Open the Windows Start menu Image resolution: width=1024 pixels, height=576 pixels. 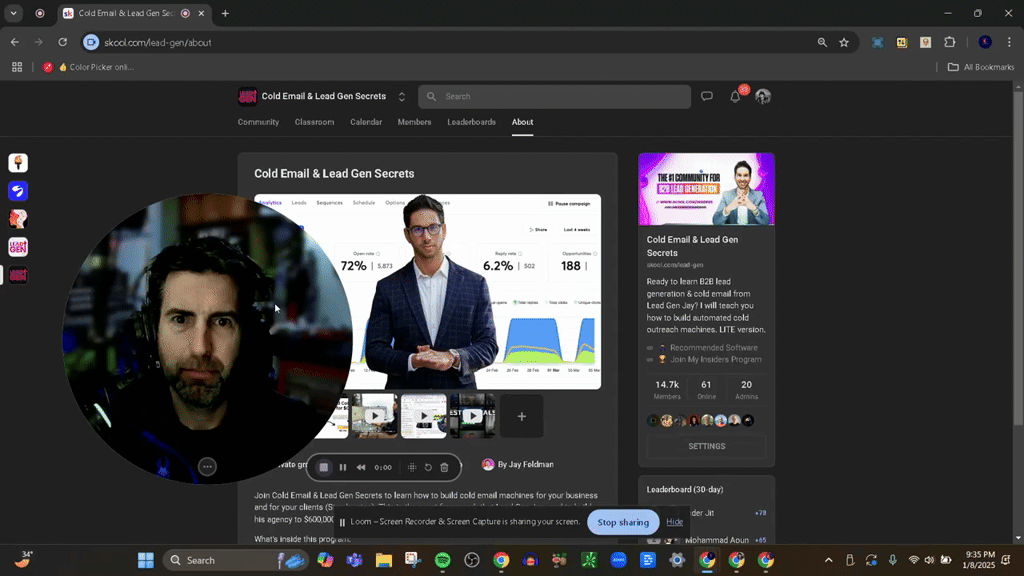[146, 560]
